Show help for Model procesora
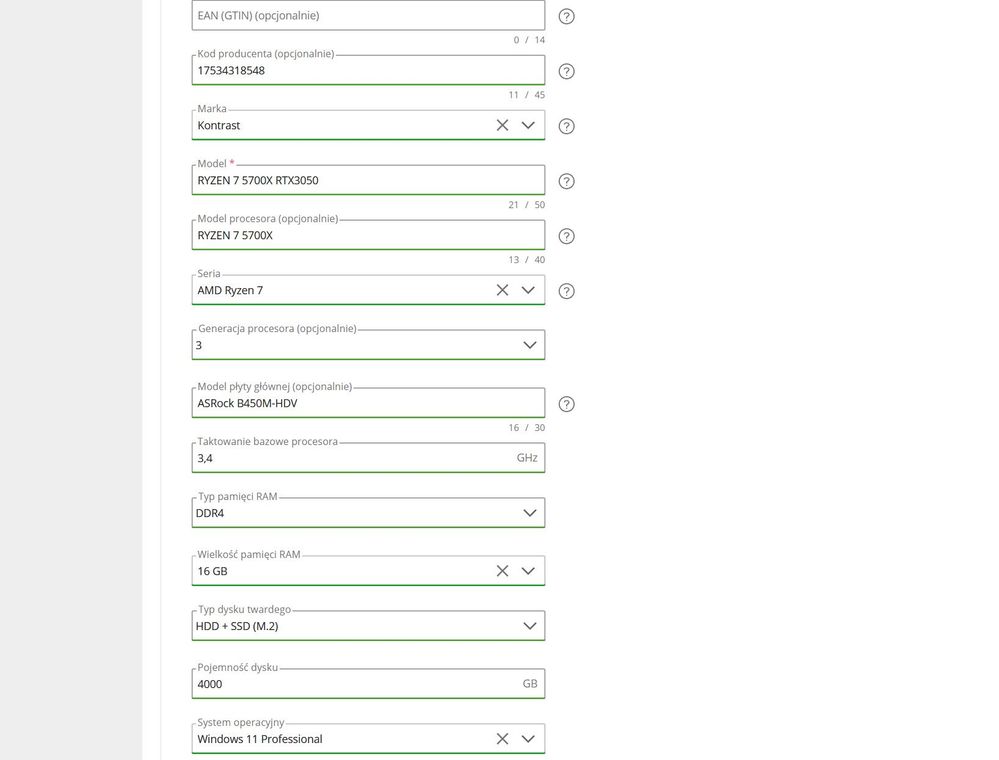Screen dimensions: 999x760 (x=566, y=236)
